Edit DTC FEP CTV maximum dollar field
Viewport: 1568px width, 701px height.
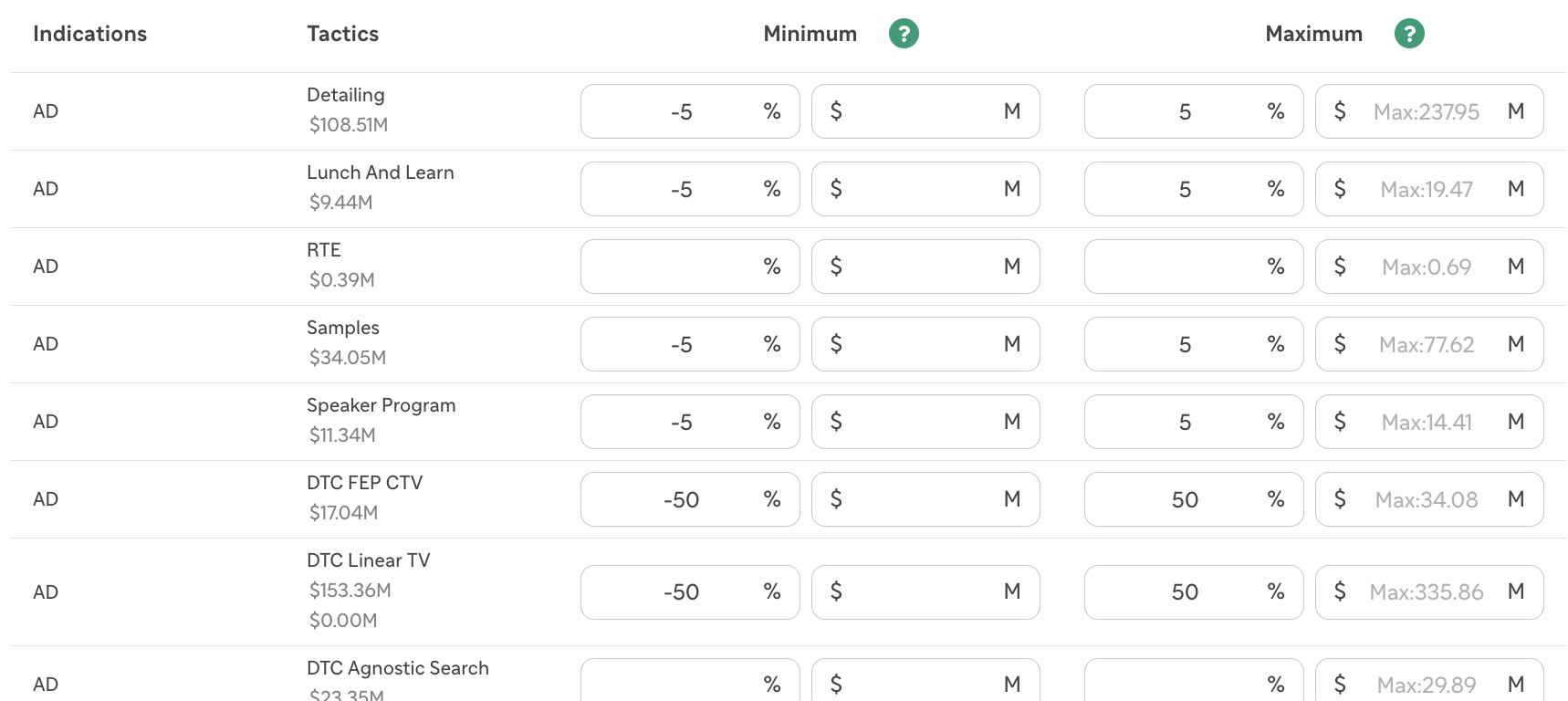coord(1429,499)
